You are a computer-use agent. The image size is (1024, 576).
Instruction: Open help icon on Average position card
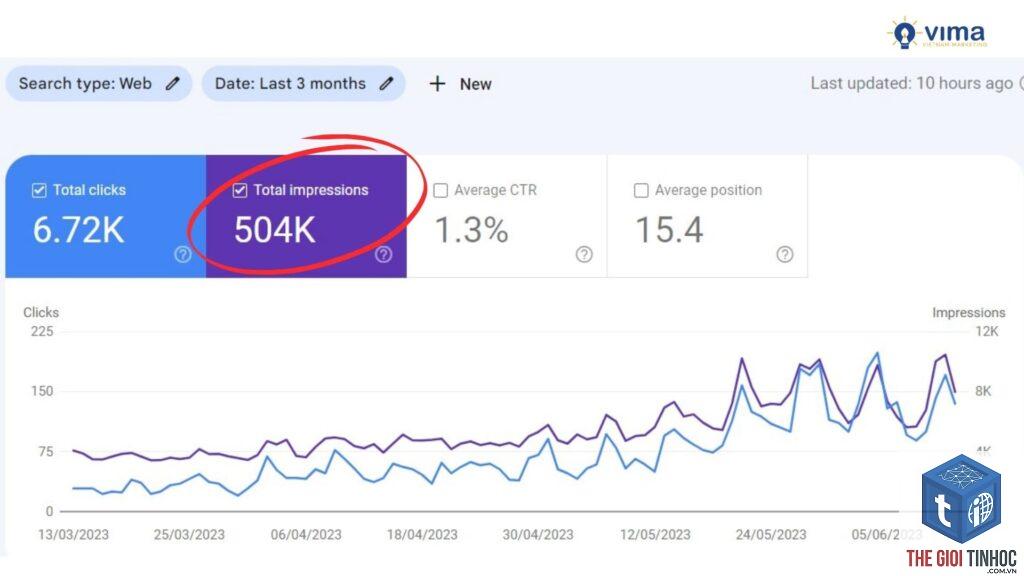click(784, 254)
